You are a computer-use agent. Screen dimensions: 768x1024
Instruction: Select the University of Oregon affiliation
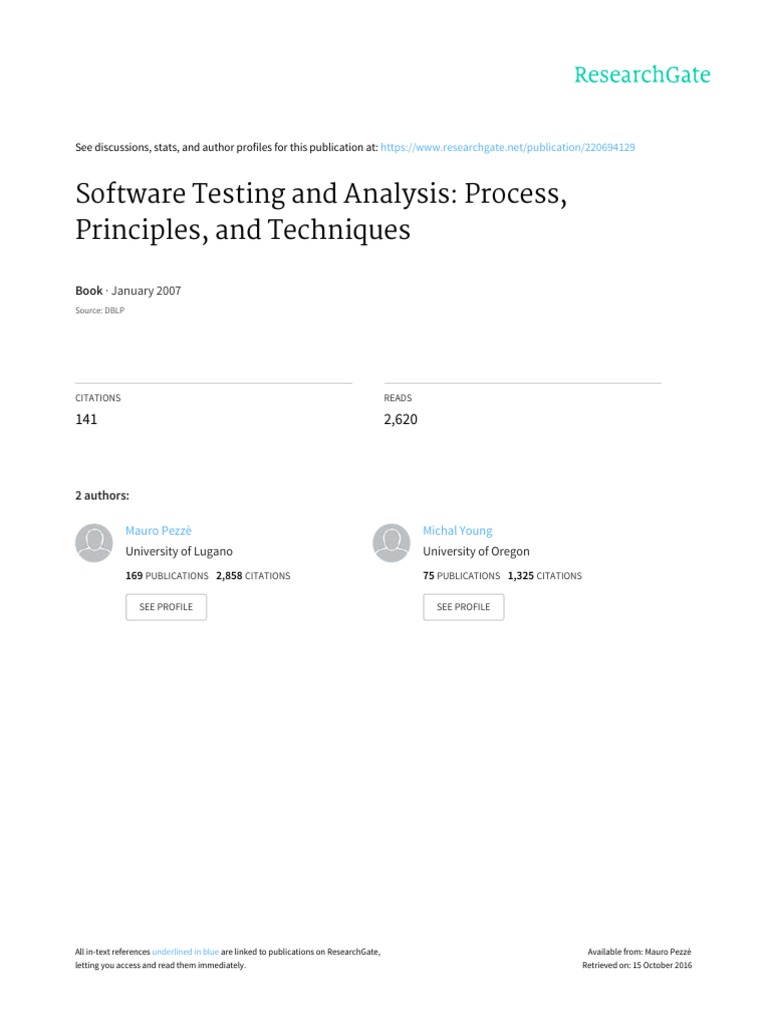click(x=476, y=551)
